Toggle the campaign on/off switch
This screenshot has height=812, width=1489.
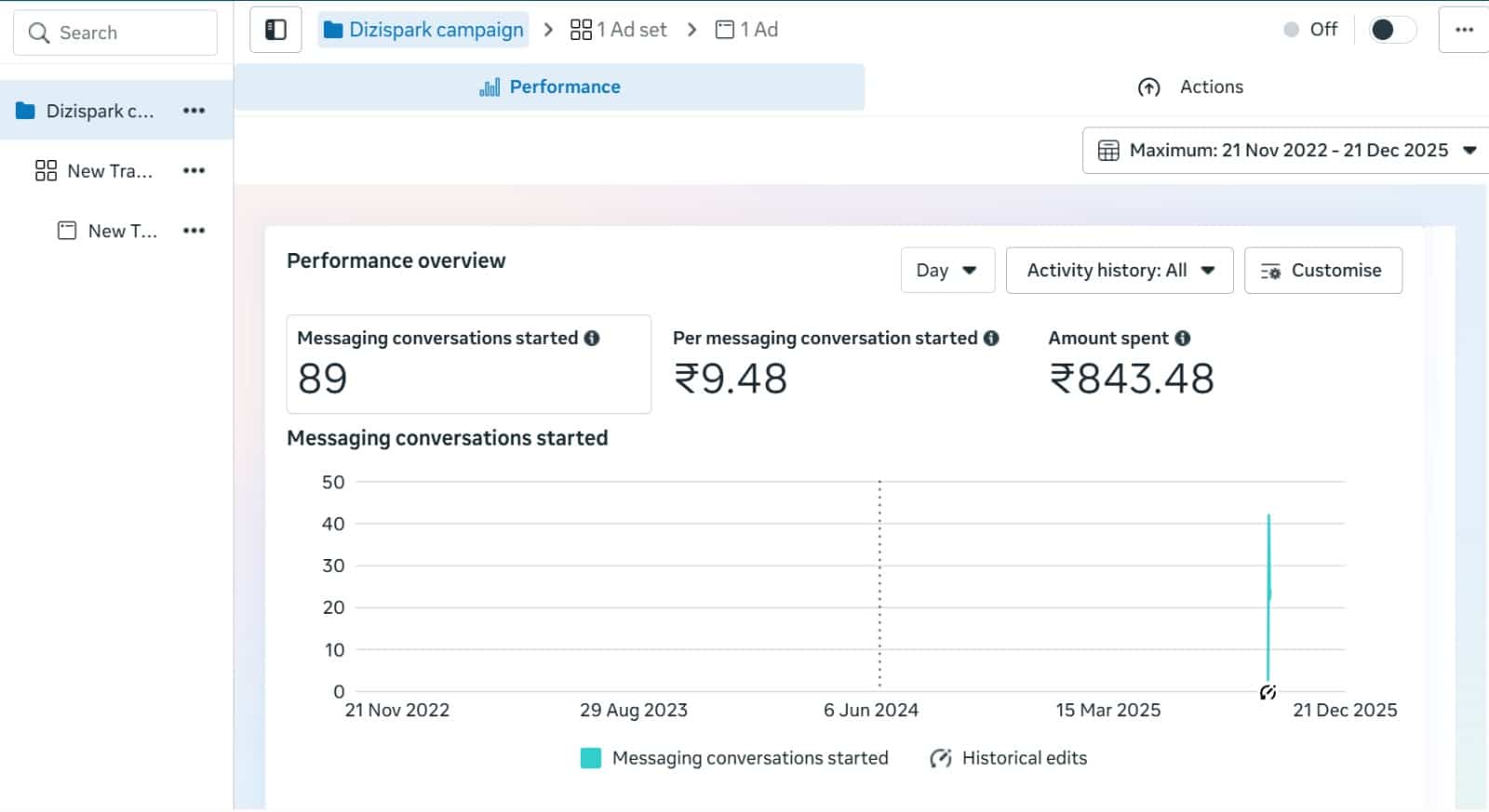pos(1391,30)
